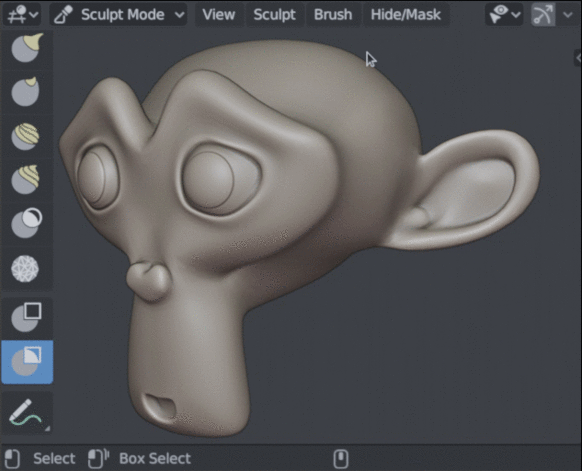The width and height of the screenshot is (582, 471).
Task: Open the editor type dropdown
Action: pos(22,14)
